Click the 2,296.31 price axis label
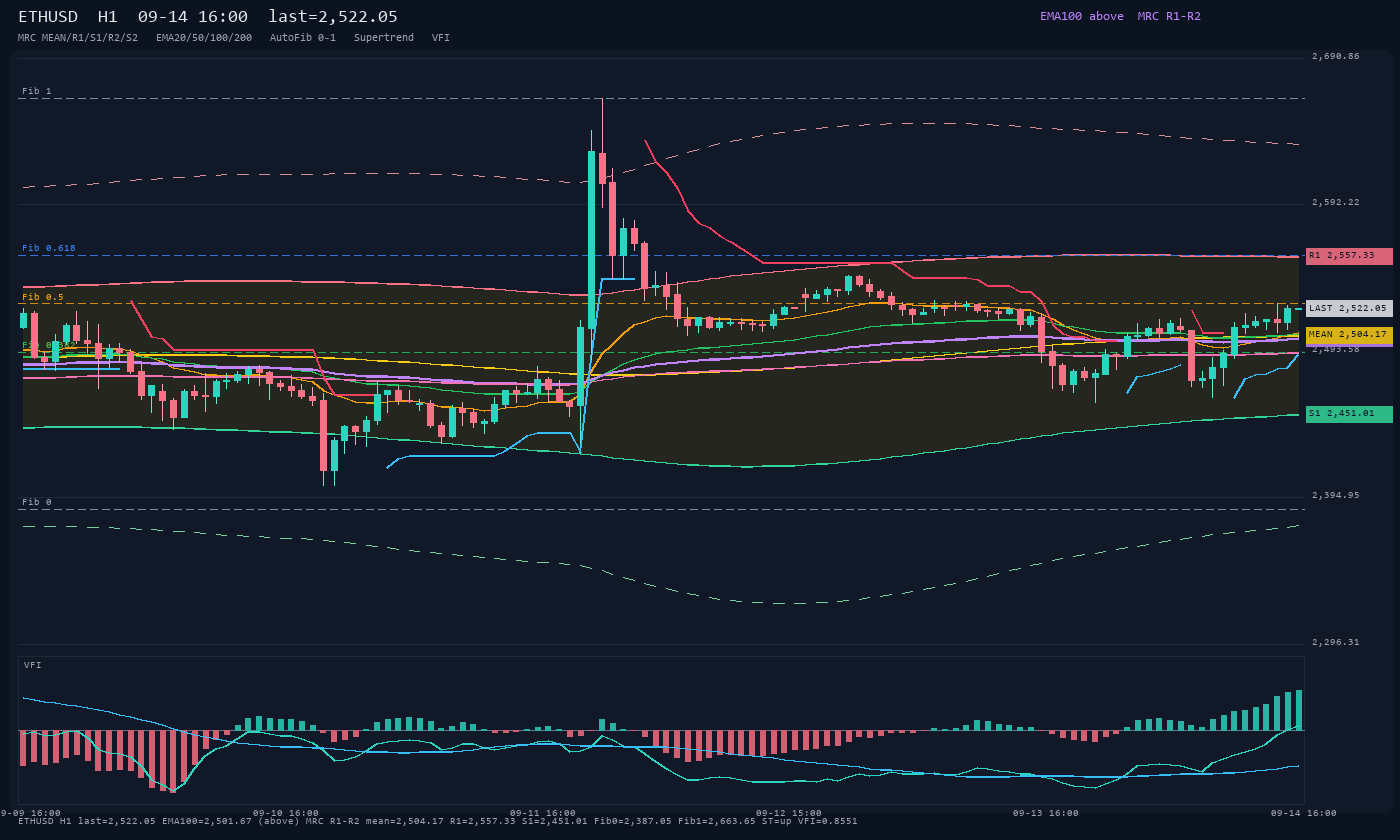This screenshot has width=1400, height=840. 1336,642
